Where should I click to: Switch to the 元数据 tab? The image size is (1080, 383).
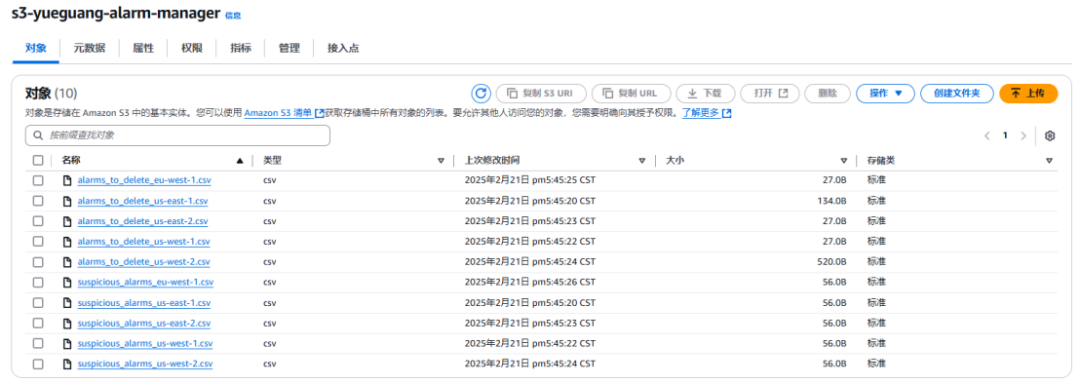90,48
